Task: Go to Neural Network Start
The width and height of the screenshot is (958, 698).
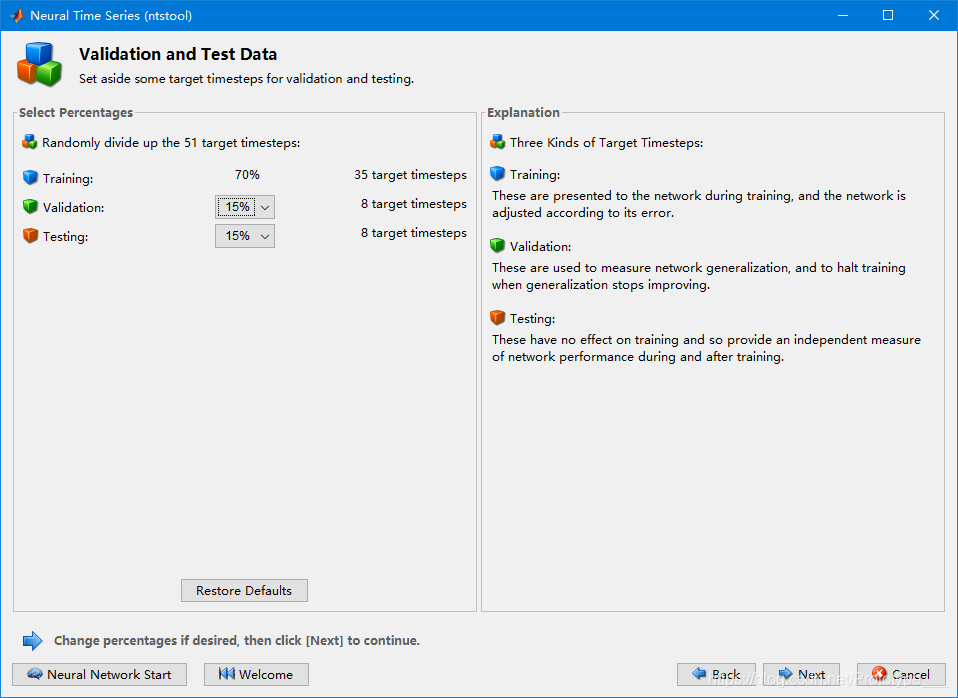Action: (100, 674)
